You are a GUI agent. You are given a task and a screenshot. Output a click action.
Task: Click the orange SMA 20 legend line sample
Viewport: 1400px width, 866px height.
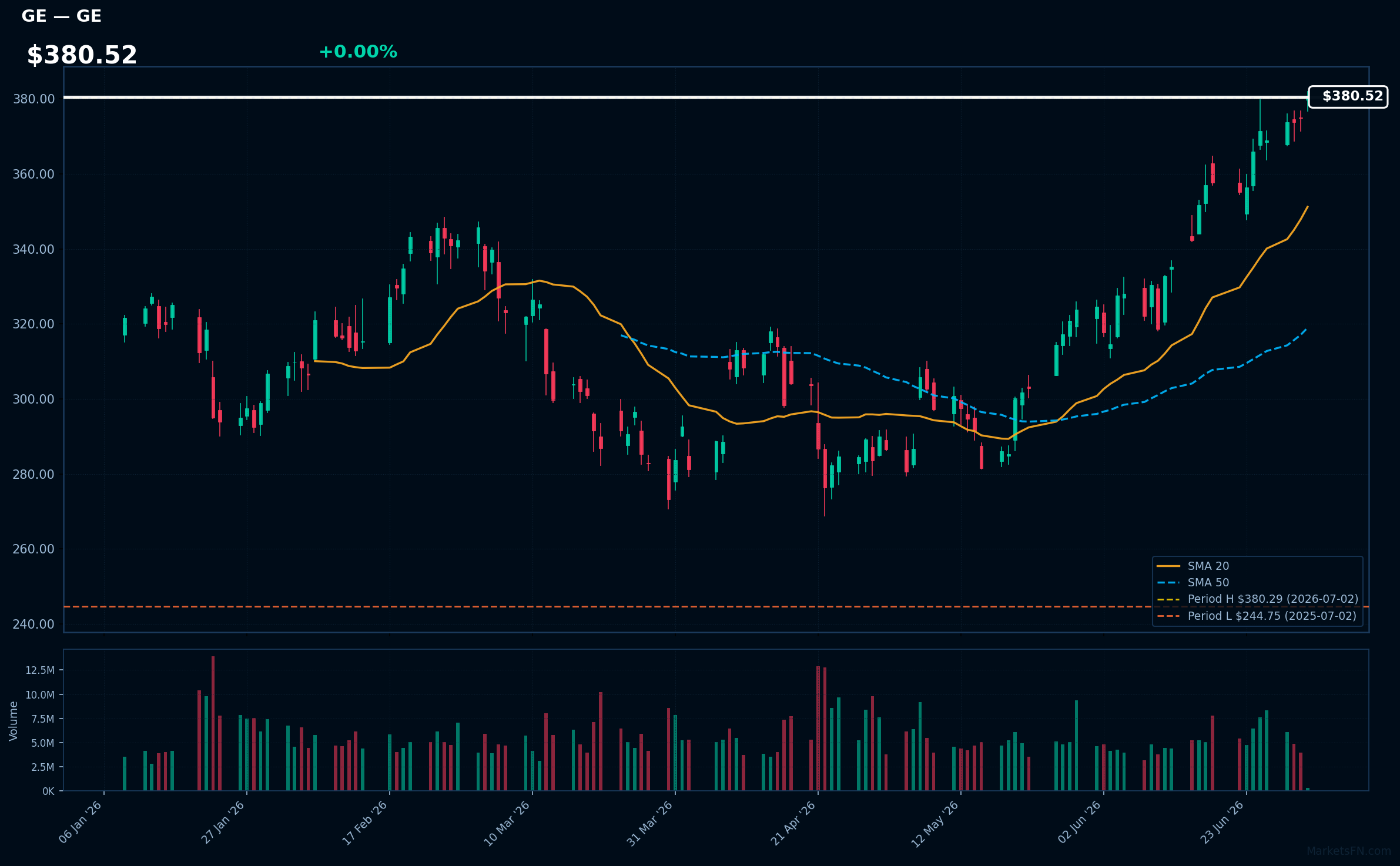(x=1168, y=566)
